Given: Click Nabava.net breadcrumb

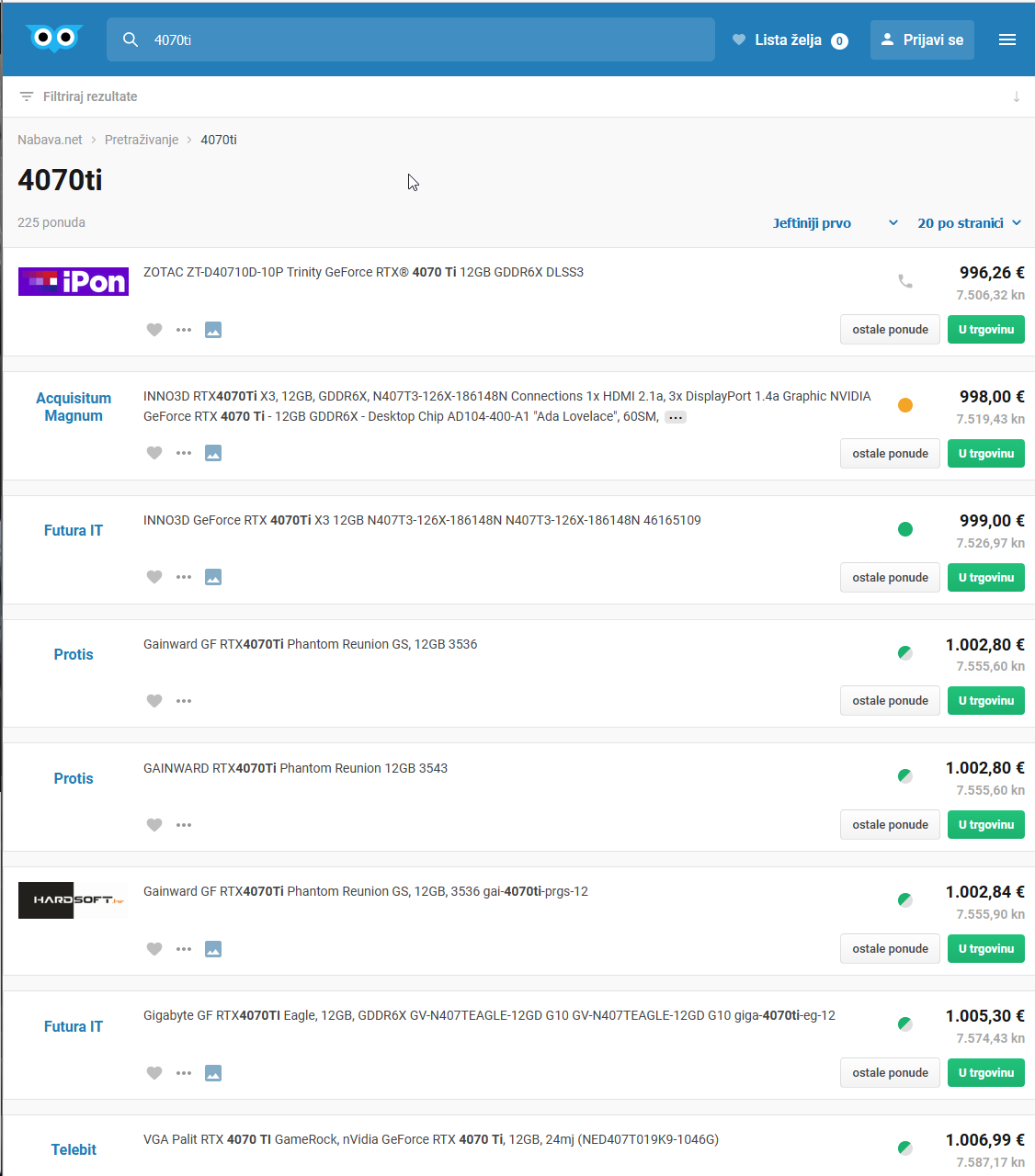Looking at the screenshot, I should pos(50,140).
